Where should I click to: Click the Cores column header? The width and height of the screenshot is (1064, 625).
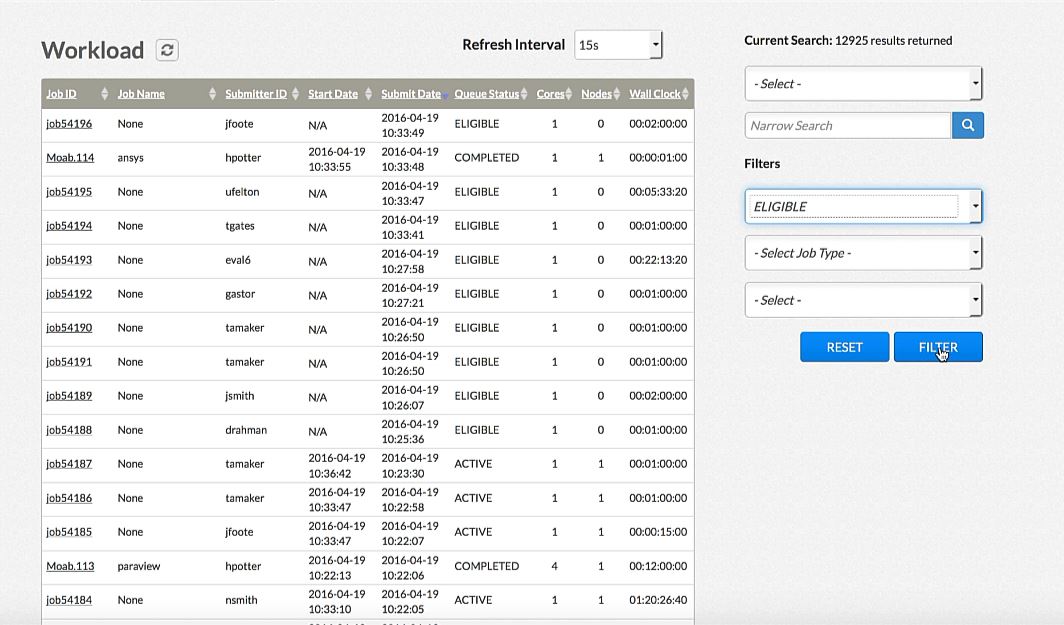(x=550, y=94)
